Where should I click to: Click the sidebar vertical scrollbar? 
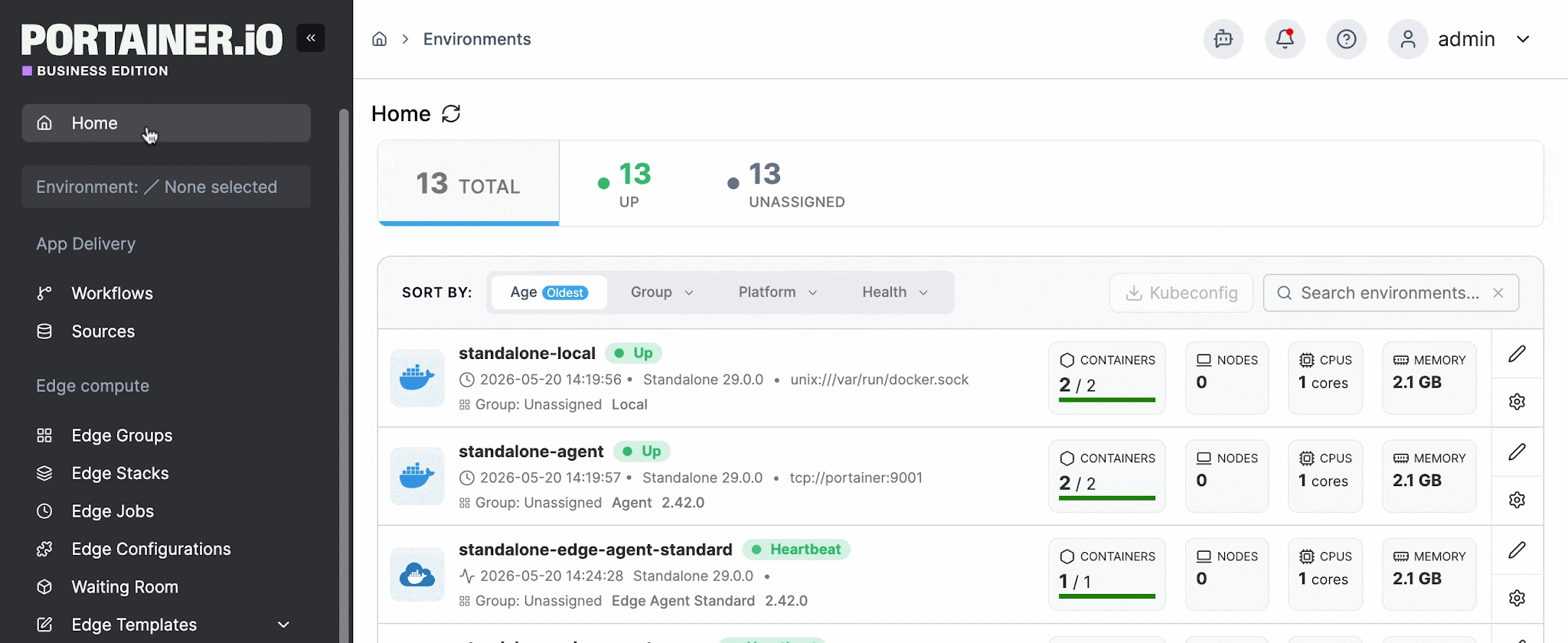[x=344, y=375]
